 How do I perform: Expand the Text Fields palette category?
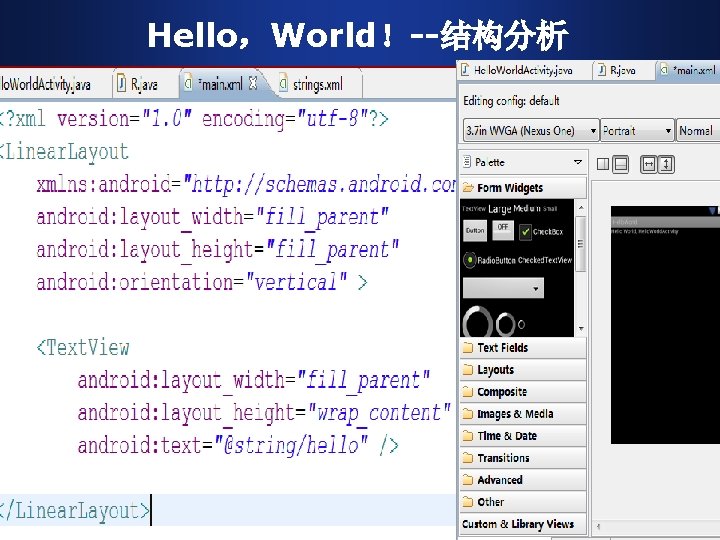(523, 348)
